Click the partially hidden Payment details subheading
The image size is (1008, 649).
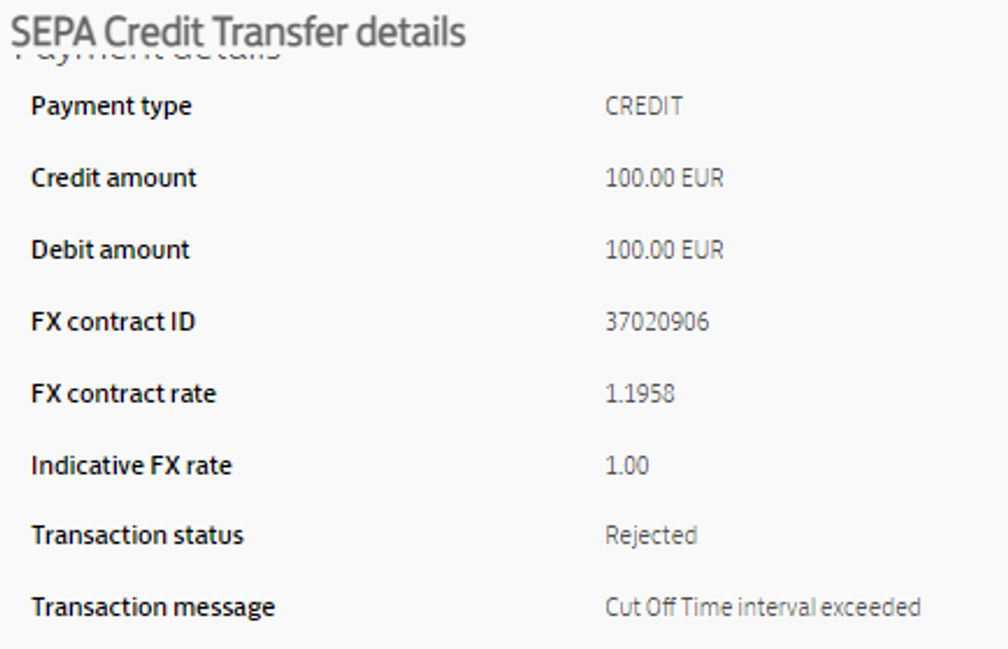[148, 57]
